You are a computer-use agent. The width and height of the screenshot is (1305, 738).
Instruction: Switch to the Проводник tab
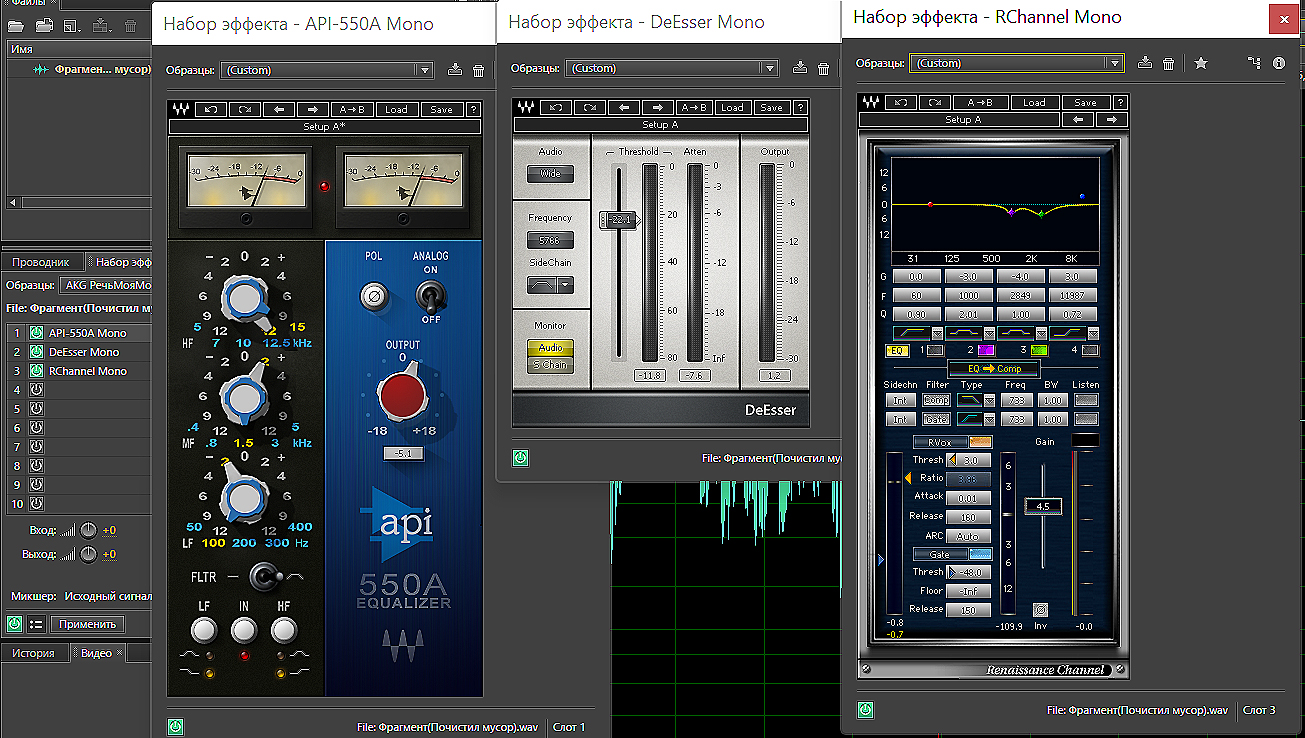pyautogui.click(x=40, y=262)
